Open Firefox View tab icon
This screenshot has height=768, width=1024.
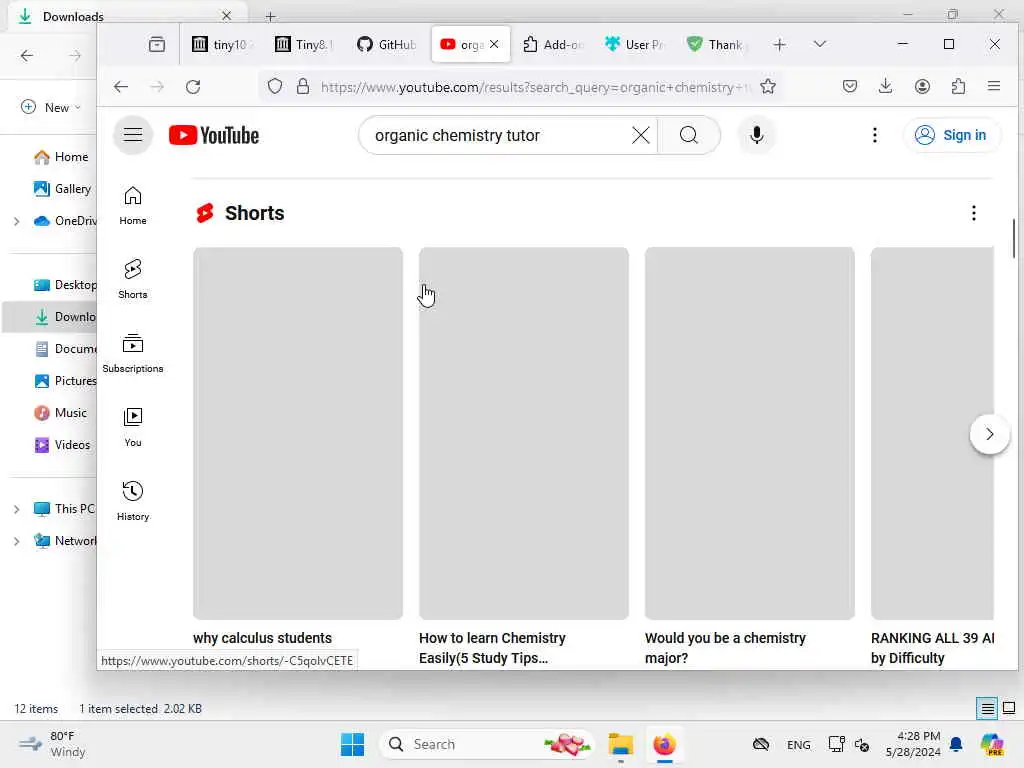(157, 44)
